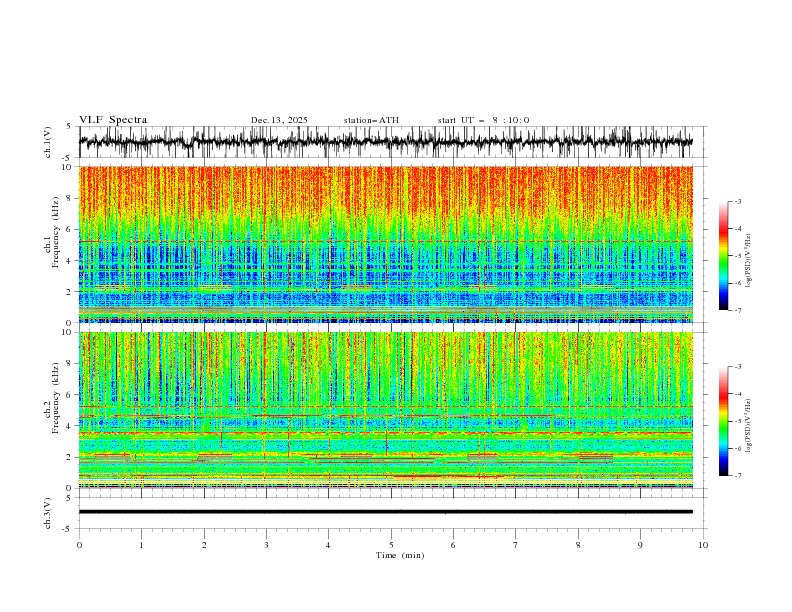The image size is (792, 612).
Task: Click the date 'Dec. 13, 2025'
Action: coord(279,120)
